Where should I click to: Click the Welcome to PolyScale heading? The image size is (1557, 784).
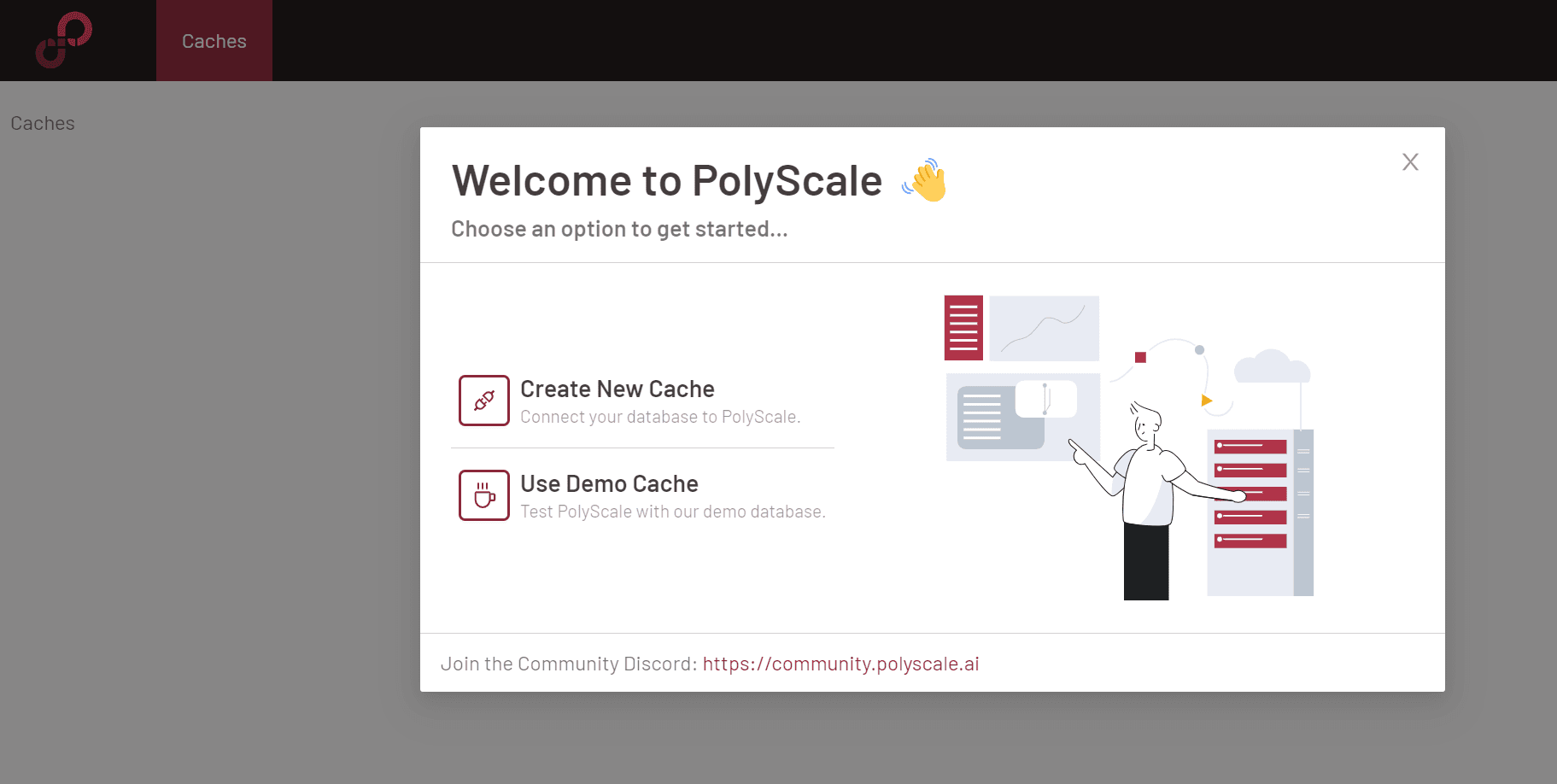(x=666, y=181)
